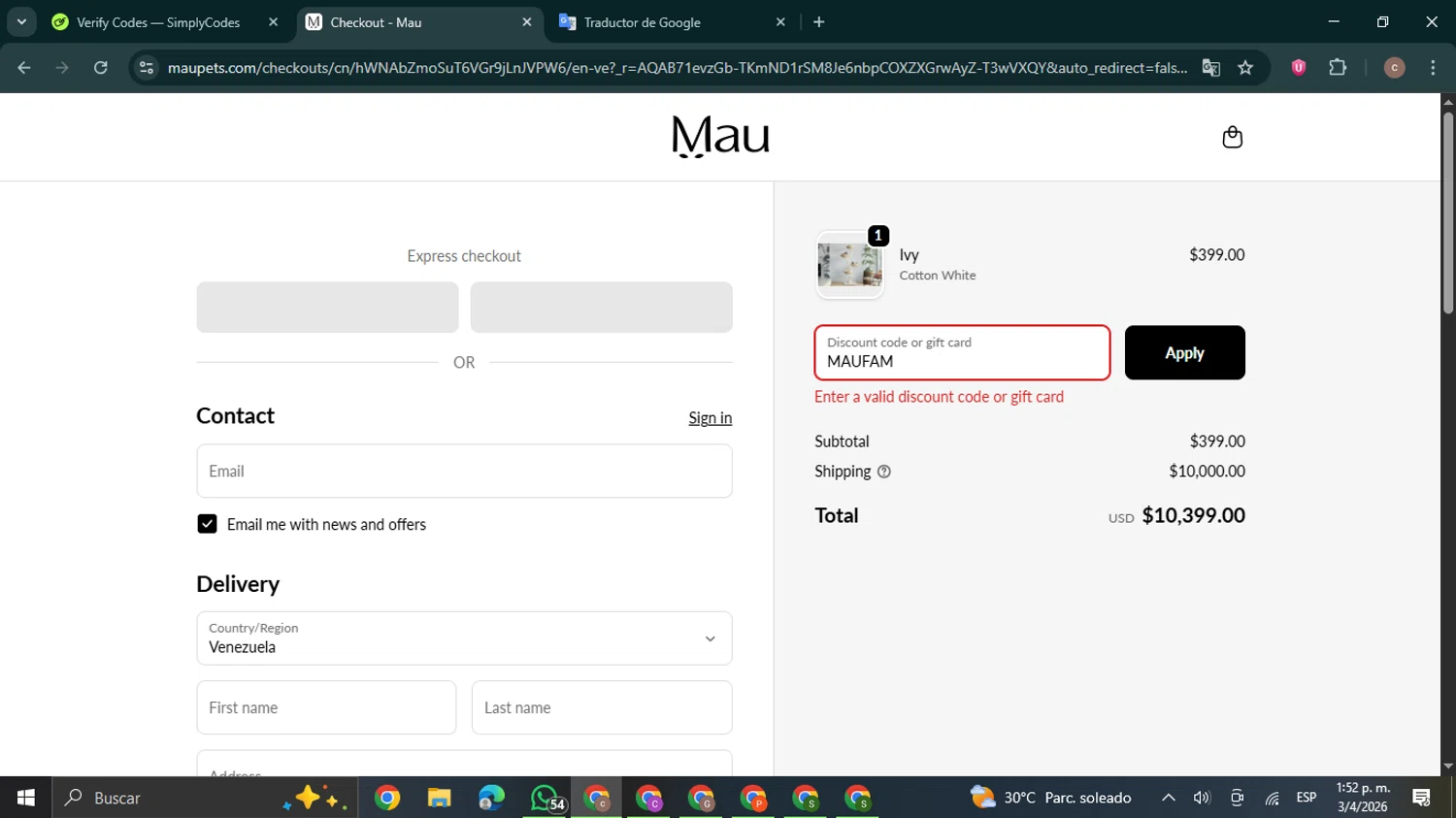Click the page vertical scrollbar thumb
Image resolution: width=1456 pixels, height=818 pixels.
(x=1447, y=213)
